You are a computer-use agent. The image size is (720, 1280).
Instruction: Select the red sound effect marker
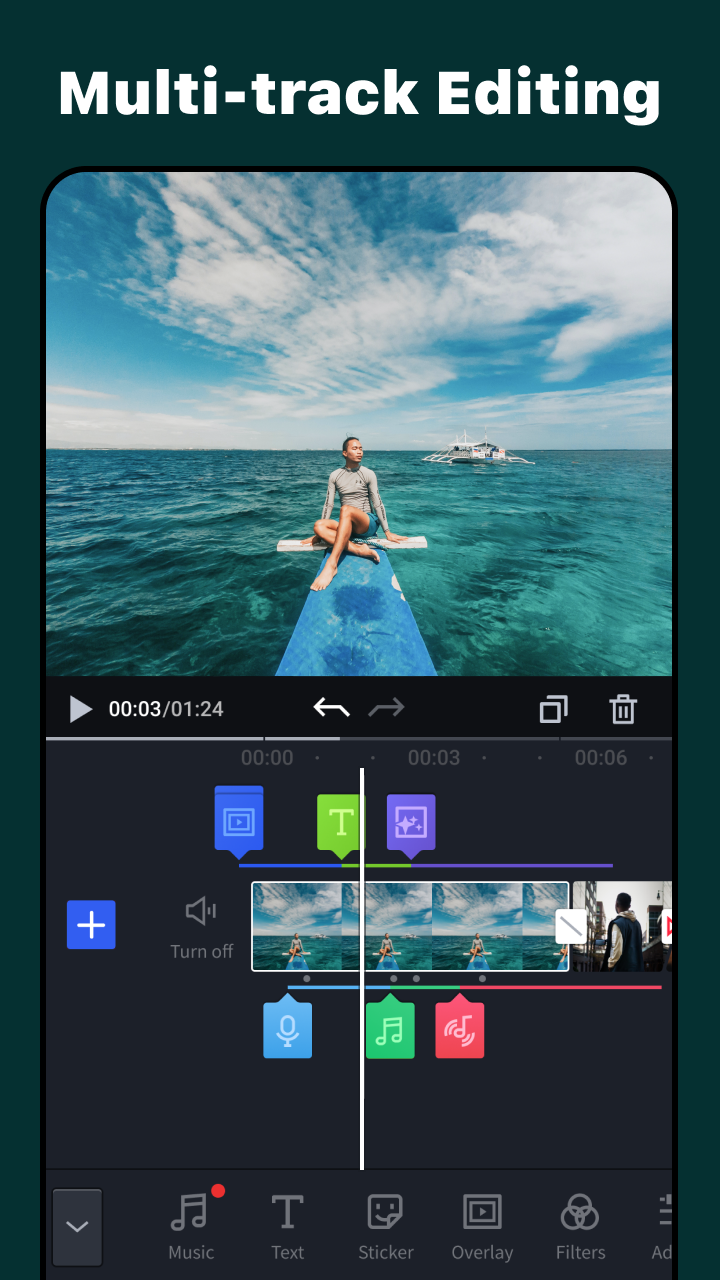[460, 1030]
